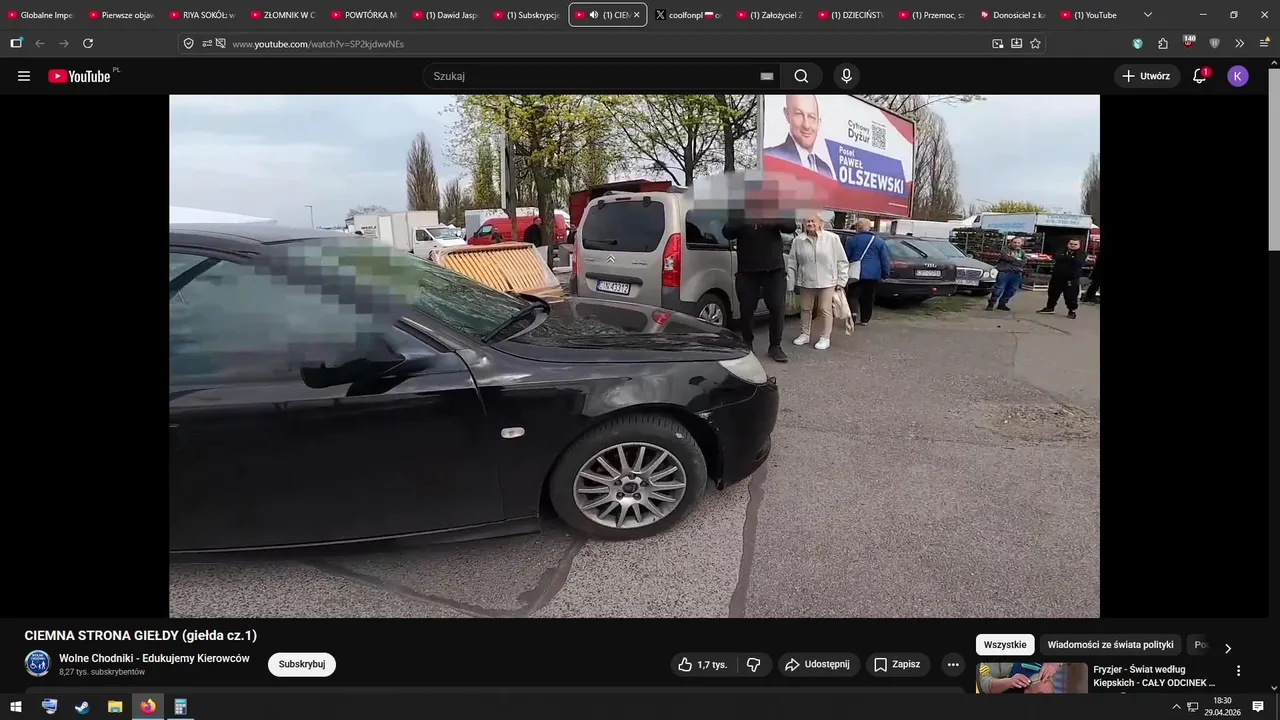1280x720 pixels.
Task: Switch to the "RIYA SOKÓŁ" tab
Action: click(203, 15)
